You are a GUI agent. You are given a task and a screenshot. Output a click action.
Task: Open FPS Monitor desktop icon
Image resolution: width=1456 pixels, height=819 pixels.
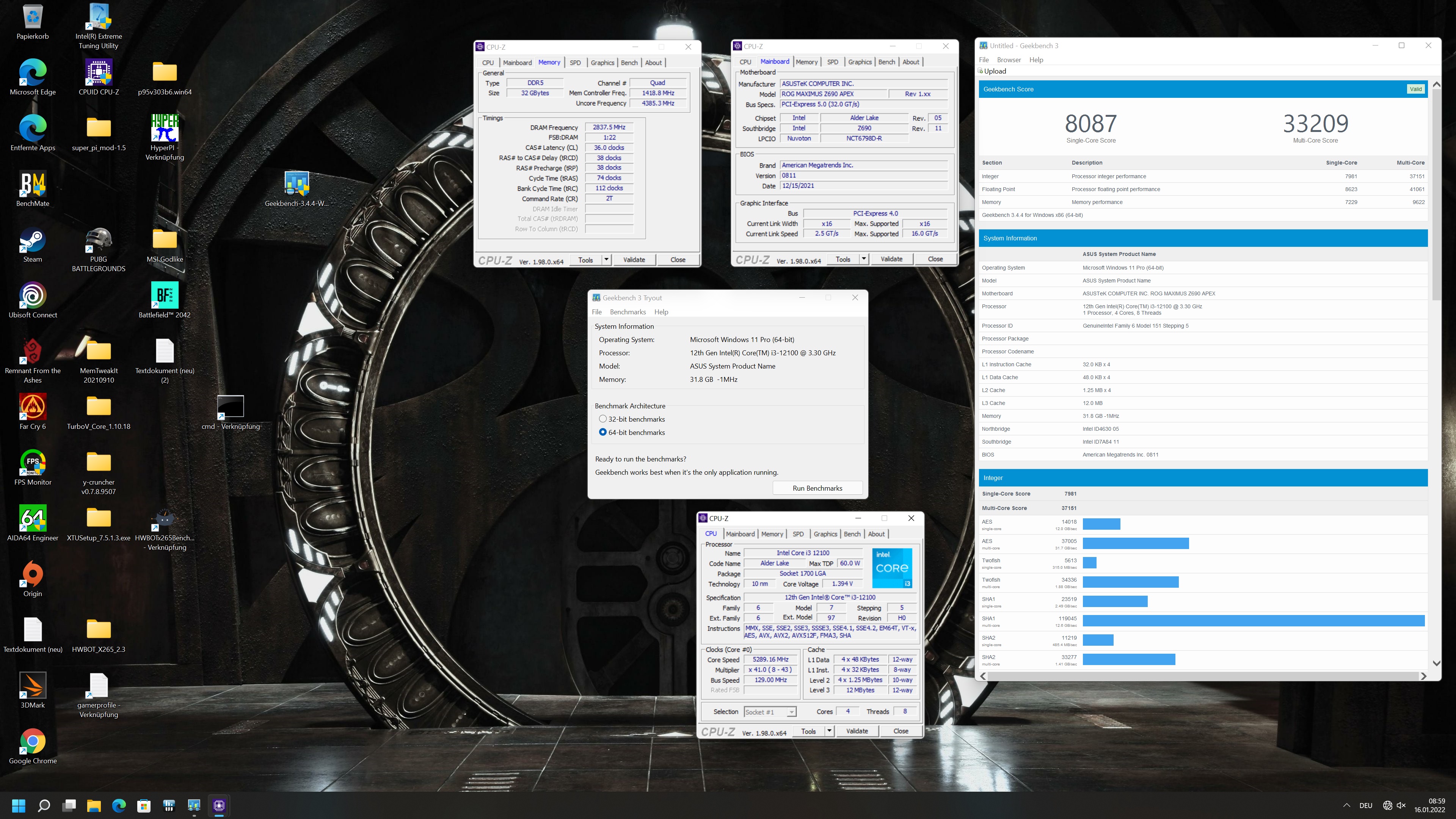pyautogui.click(x=33, y=468)
